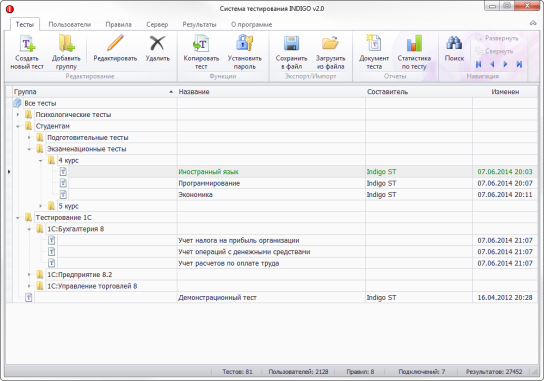The image size is (544, 381).
Task: Expand the Психологические тесты group
Action: (x=18, y=115)
